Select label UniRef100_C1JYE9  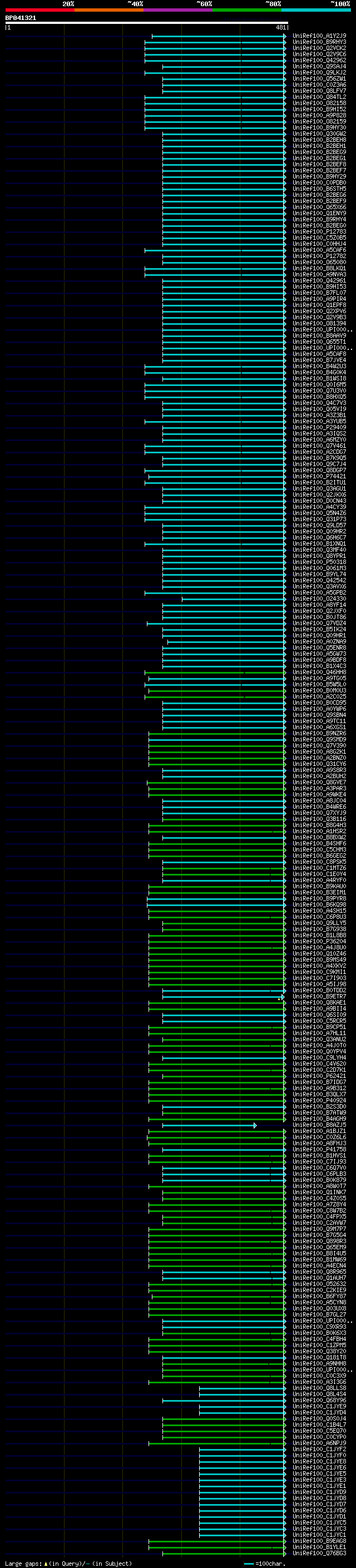pyautogui.click(x=319, y=1406)
